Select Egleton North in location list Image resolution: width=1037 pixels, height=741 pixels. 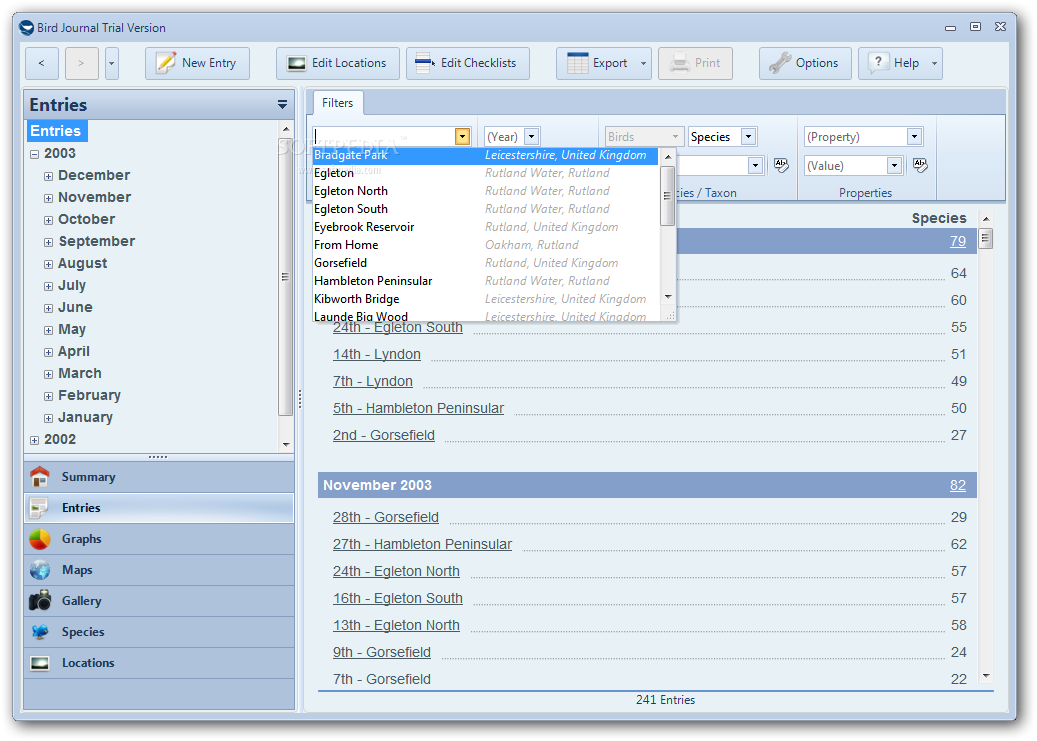pyautogui.click(x=485, y=191)
